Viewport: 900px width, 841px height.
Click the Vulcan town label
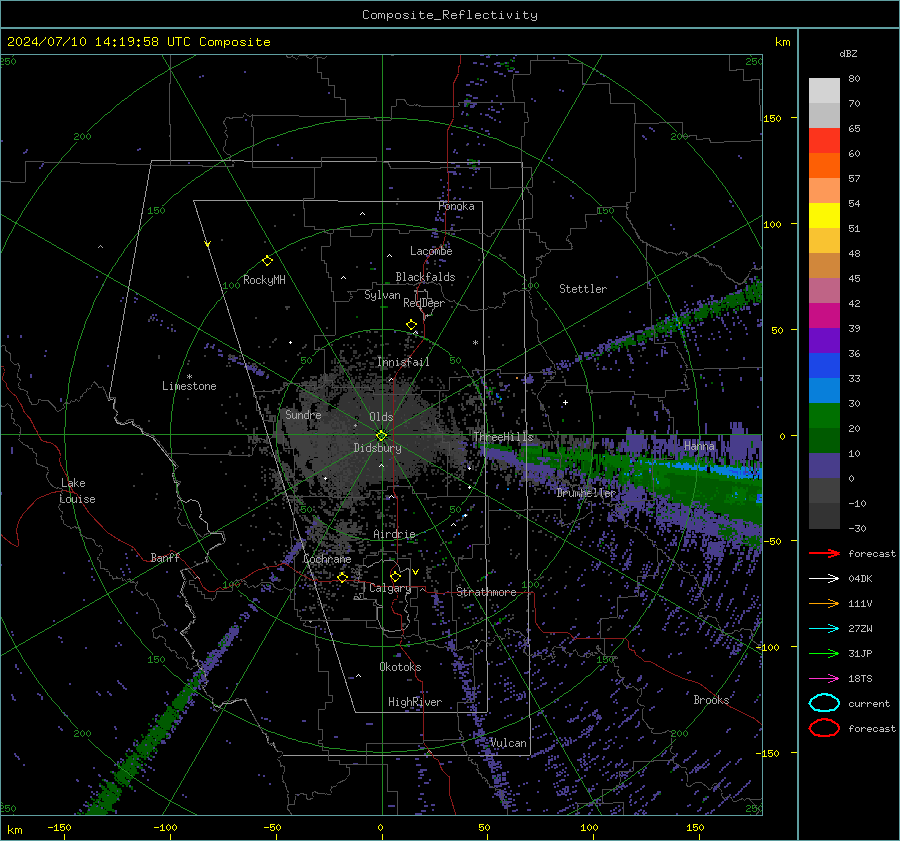coord(508,743)
